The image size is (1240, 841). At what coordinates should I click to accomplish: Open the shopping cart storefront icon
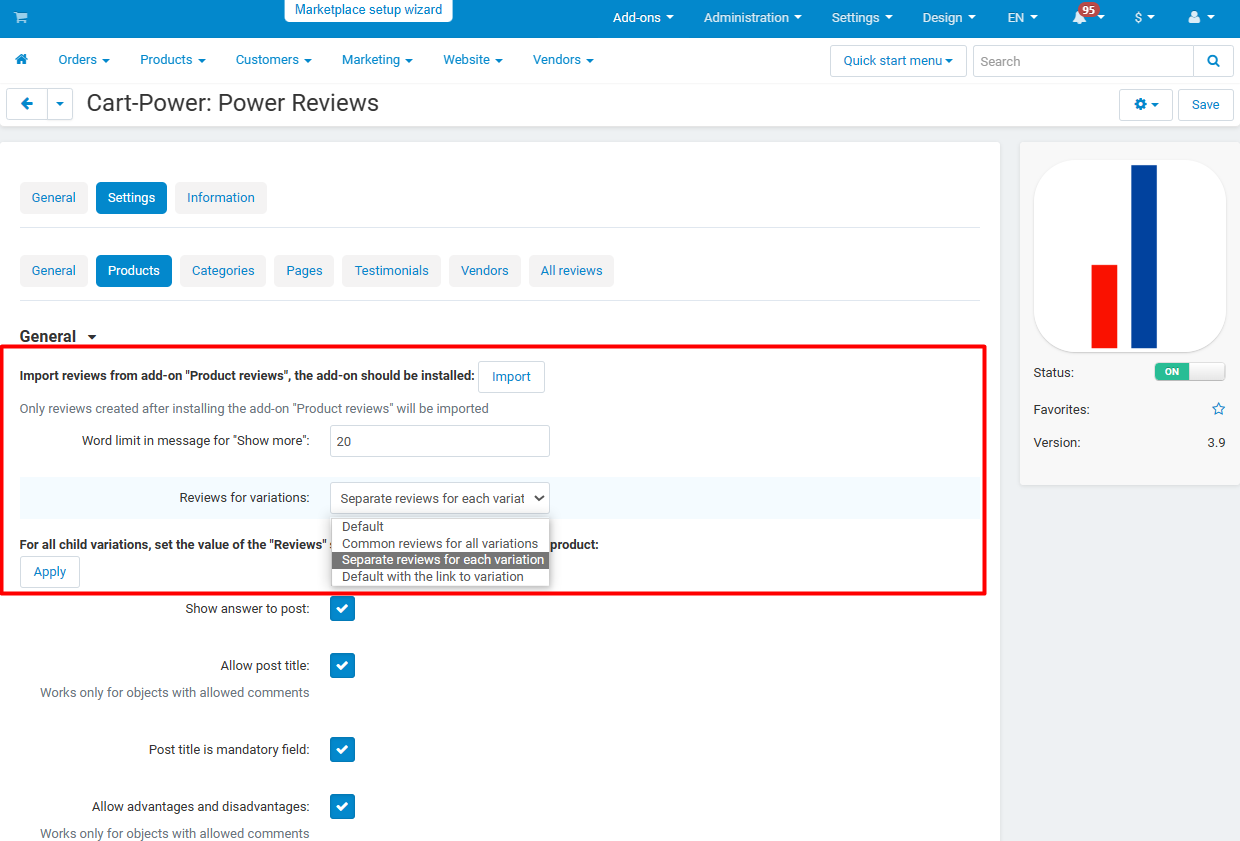21,18
